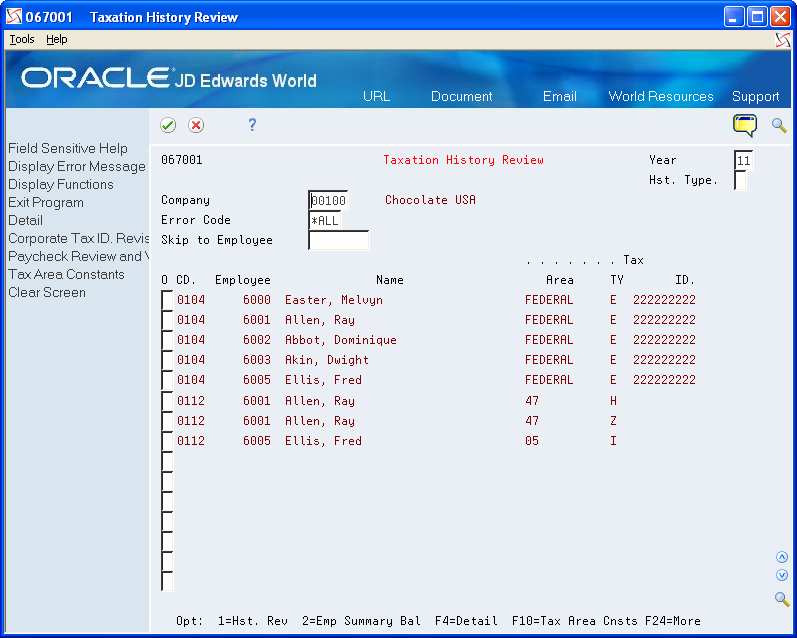Click option field for Allen, Ray type Z row
The image size is (797, 638).
point(167,421)
